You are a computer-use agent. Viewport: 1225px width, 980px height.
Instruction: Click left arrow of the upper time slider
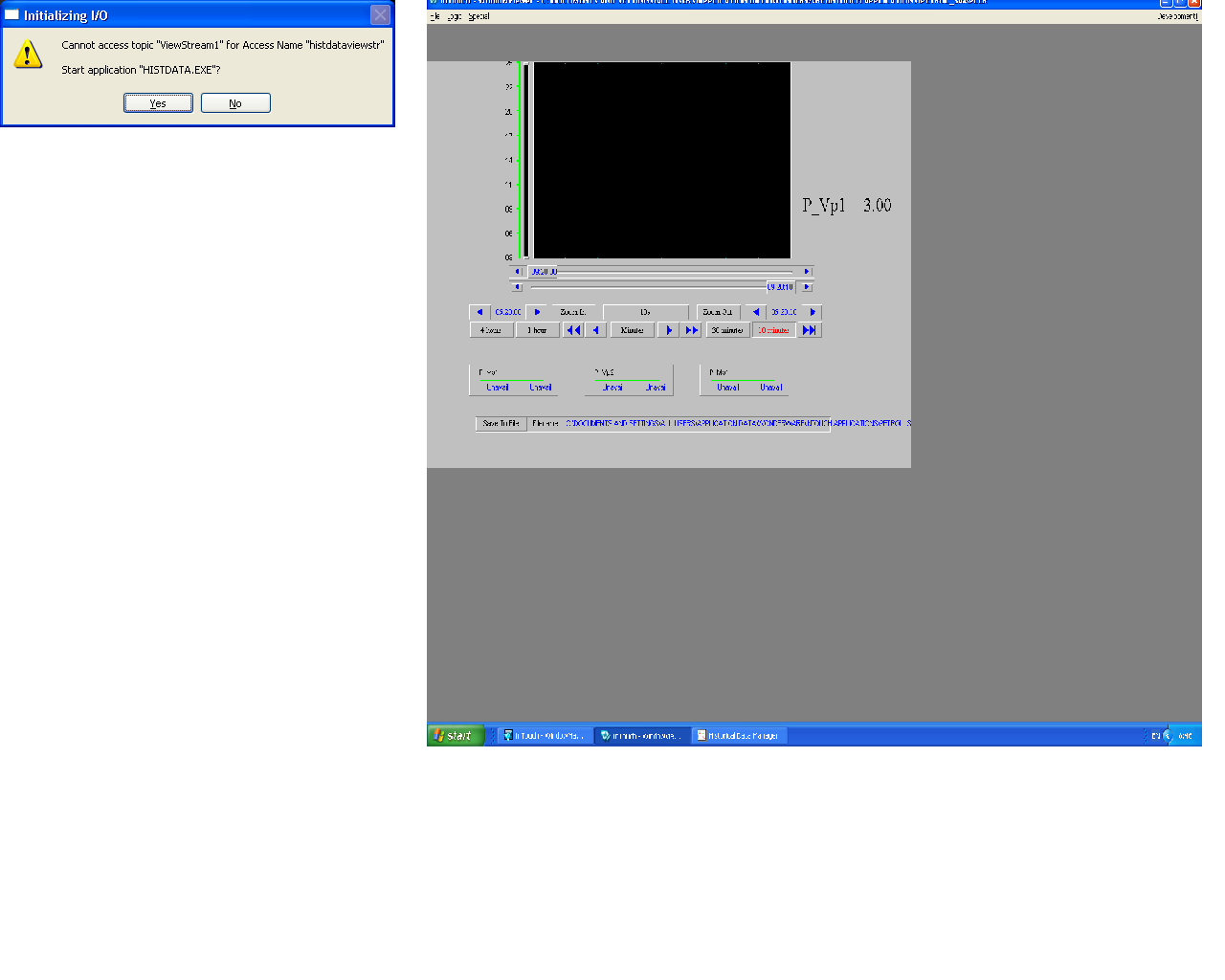[518, 272]
